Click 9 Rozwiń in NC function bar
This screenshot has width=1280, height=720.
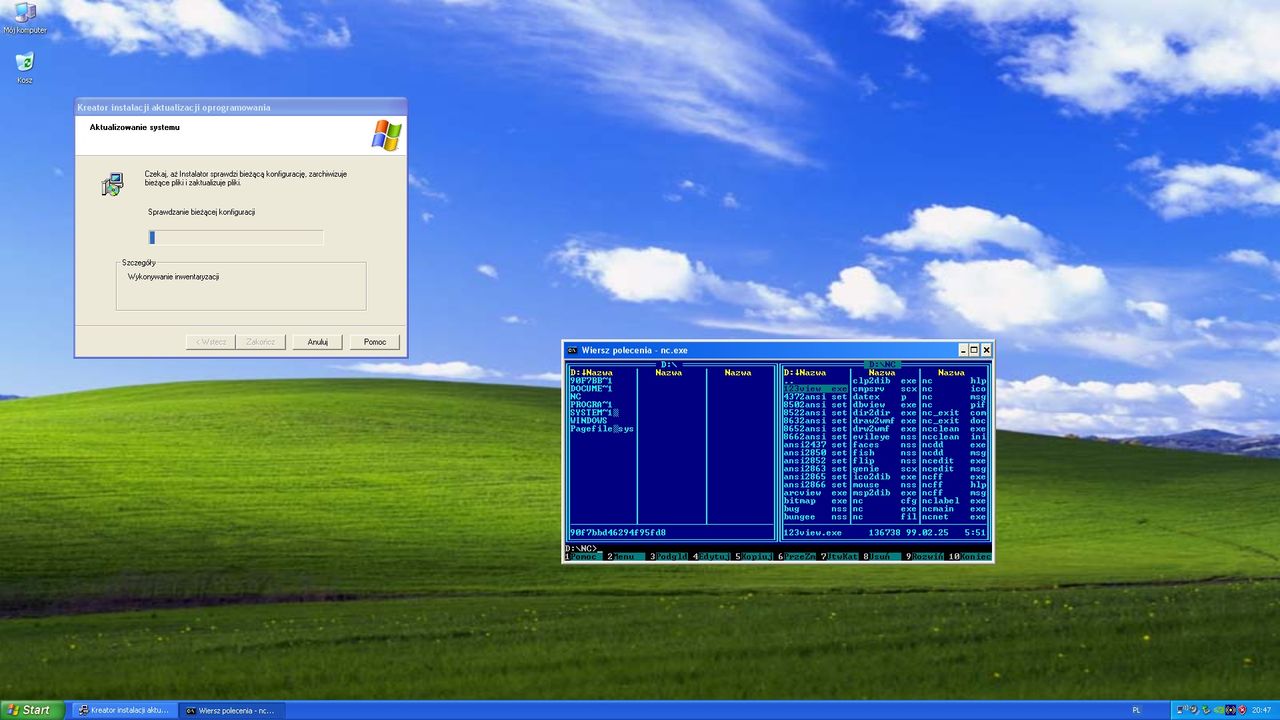[x=924, y=556]
